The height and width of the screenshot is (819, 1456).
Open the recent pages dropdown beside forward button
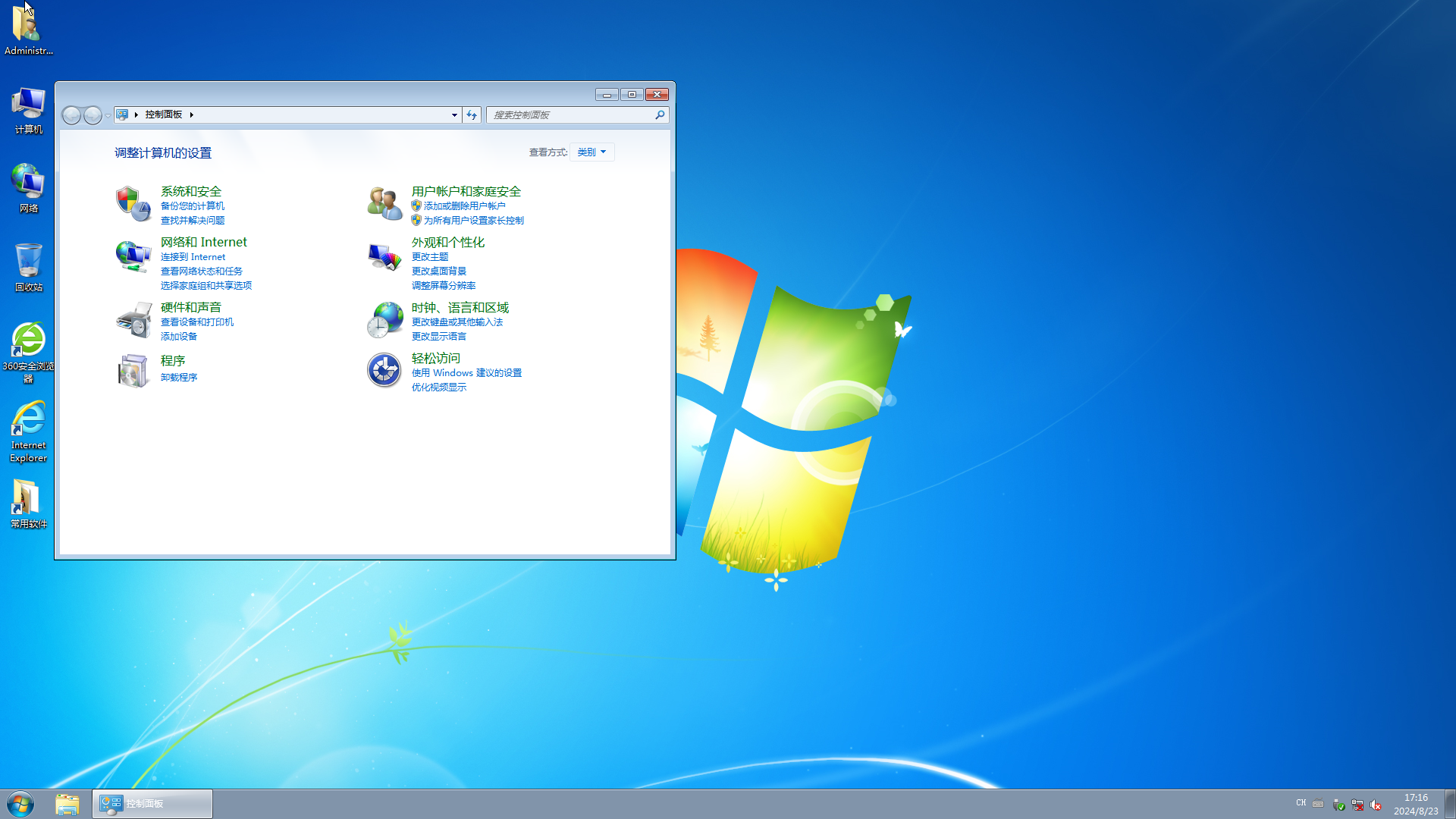pos(108,115)
